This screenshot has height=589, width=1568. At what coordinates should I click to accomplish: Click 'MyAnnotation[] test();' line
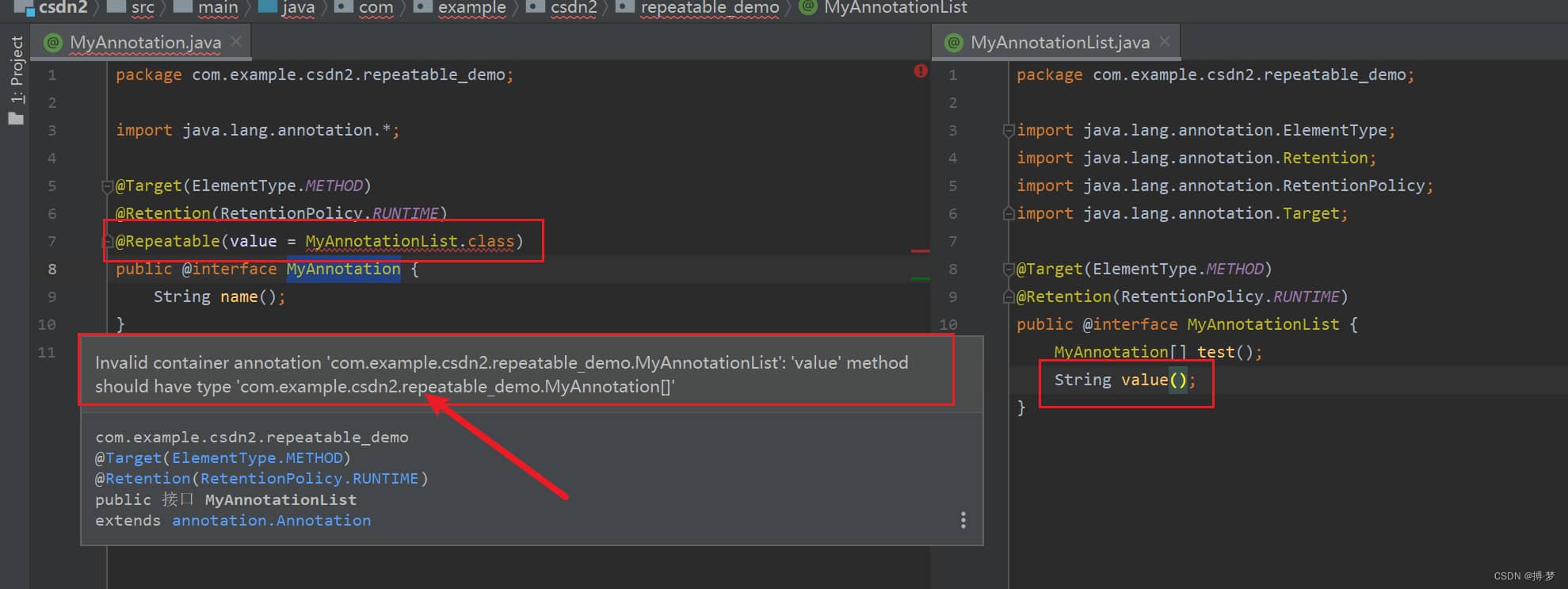click(1158, 352)
